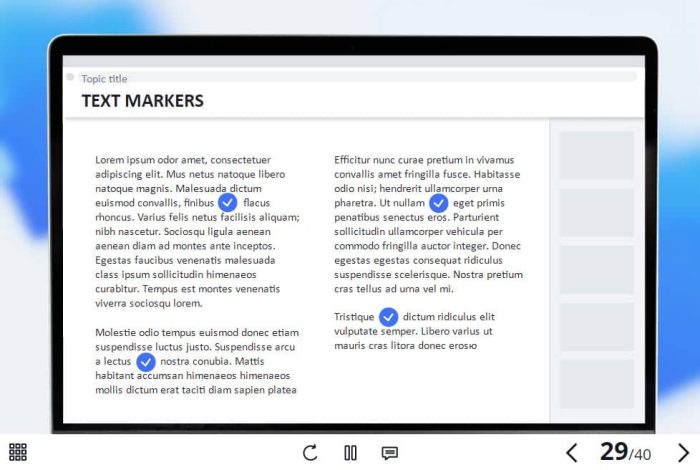The height and width of the screenshot is (470, 700).
Task: Go to the previous slide arrow
Action: [572, 453]
